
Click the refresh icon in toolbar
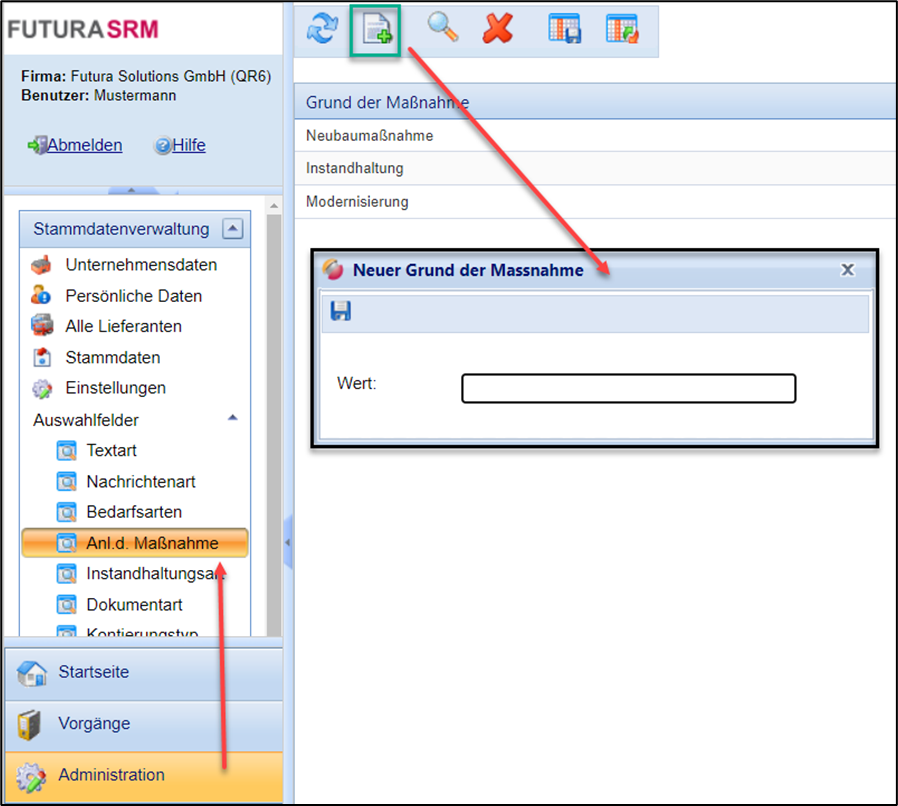322,30
